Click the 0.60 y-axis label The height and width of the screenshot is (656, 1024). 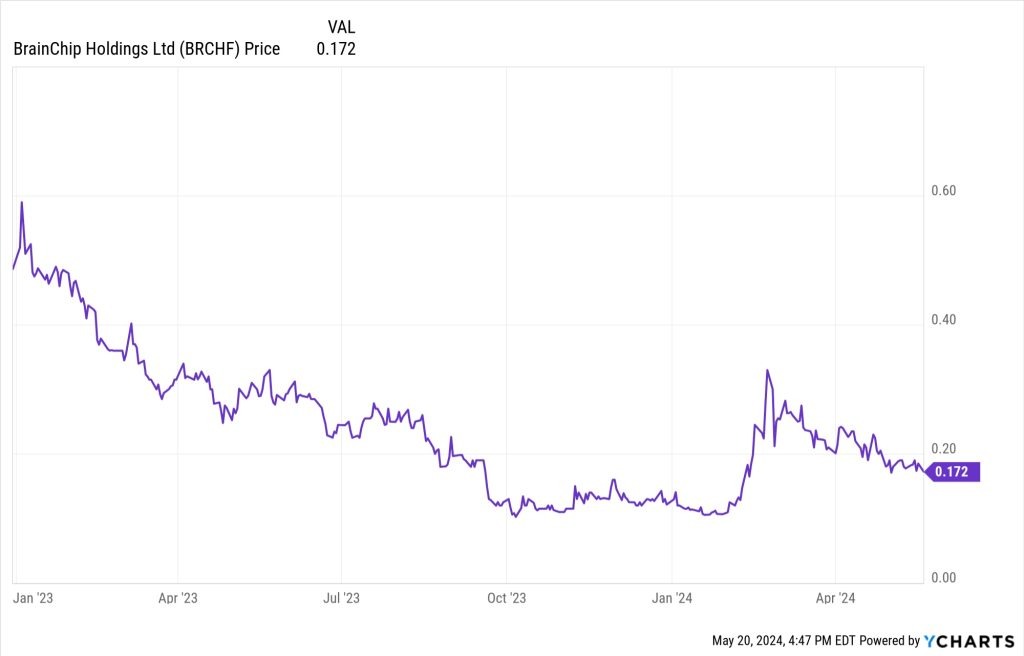tap(944, 190)
